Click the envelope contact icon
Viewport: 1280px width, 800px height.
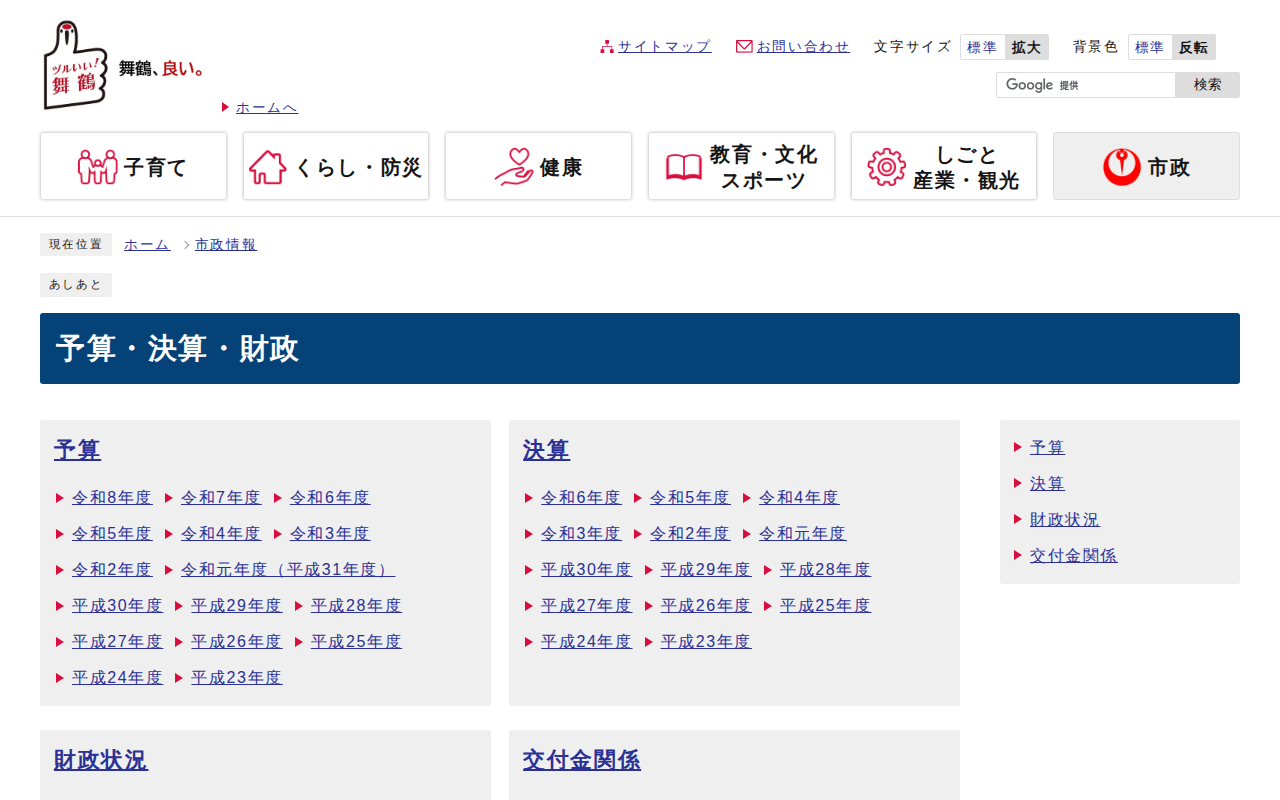(x=744, y=46)
